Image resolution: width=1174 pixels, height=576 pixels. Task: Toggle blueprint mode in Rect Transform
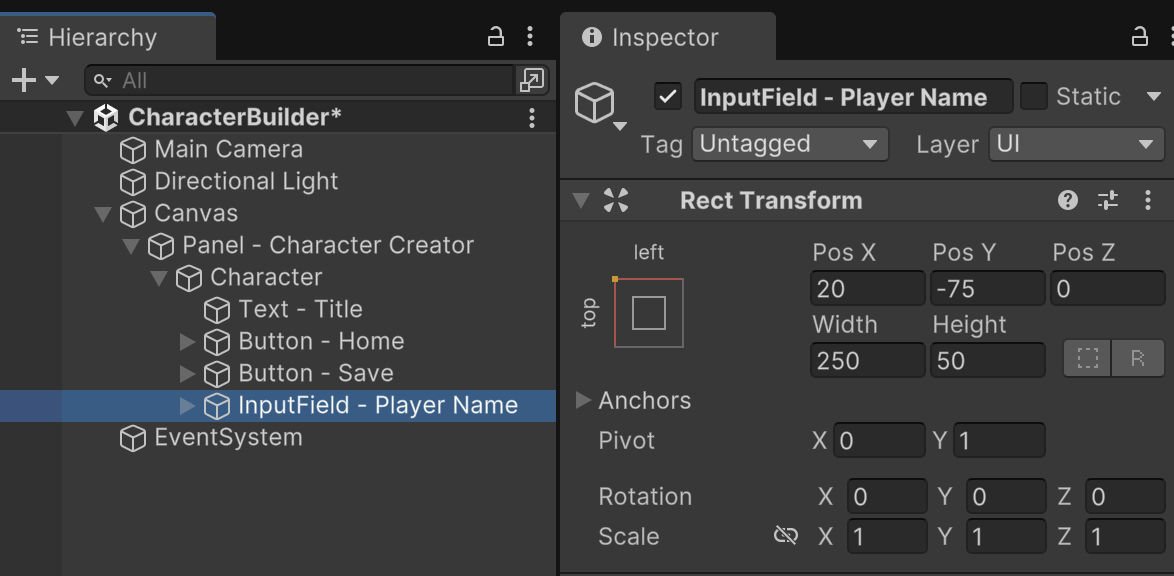click(1087, 359)
